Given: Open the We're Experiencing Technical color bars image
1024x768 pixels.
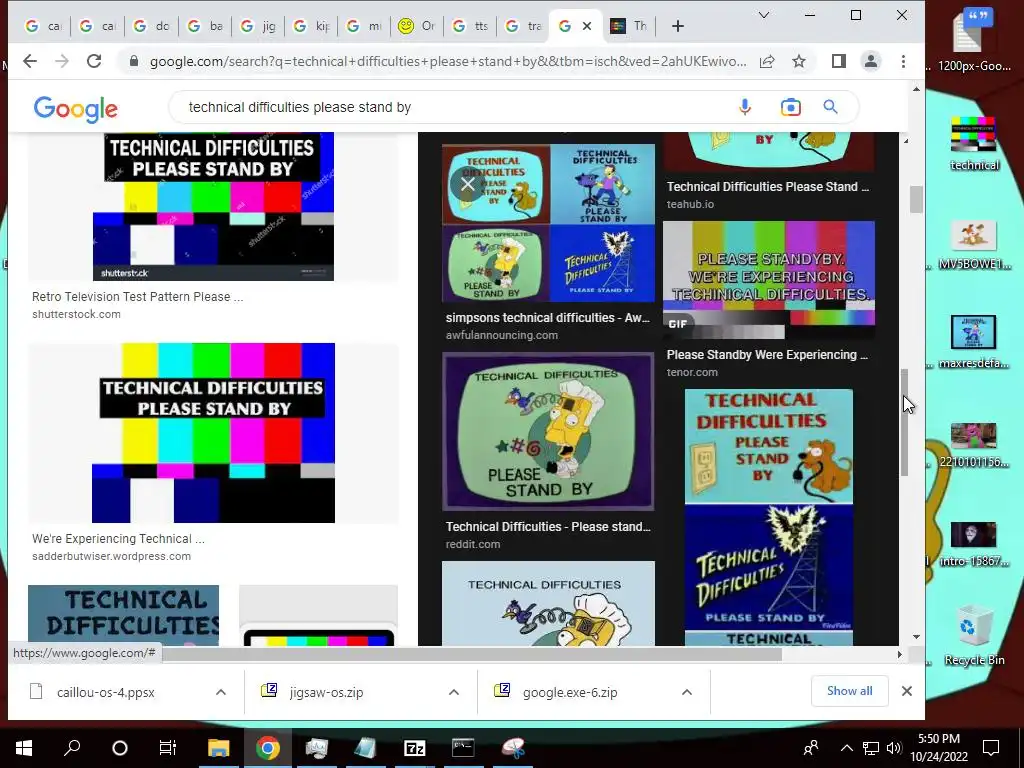Looking at the screenshot, I should tap(214, 433).
